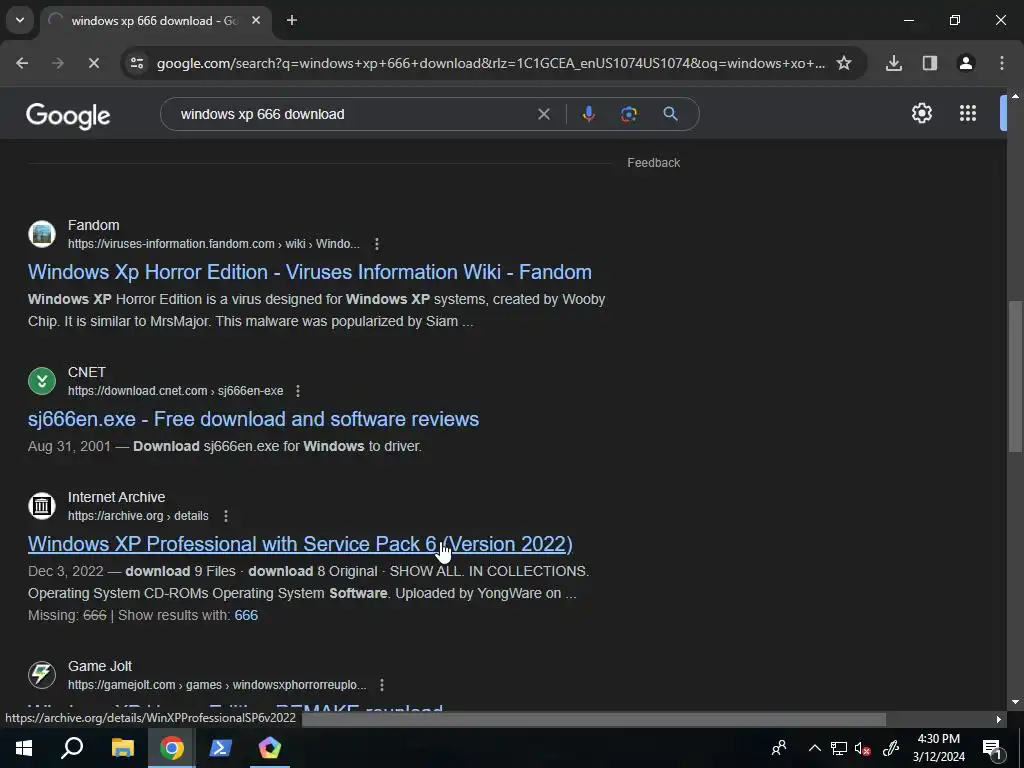Search by image with Lens icon
1024x768 pixels.
[629, 114]
